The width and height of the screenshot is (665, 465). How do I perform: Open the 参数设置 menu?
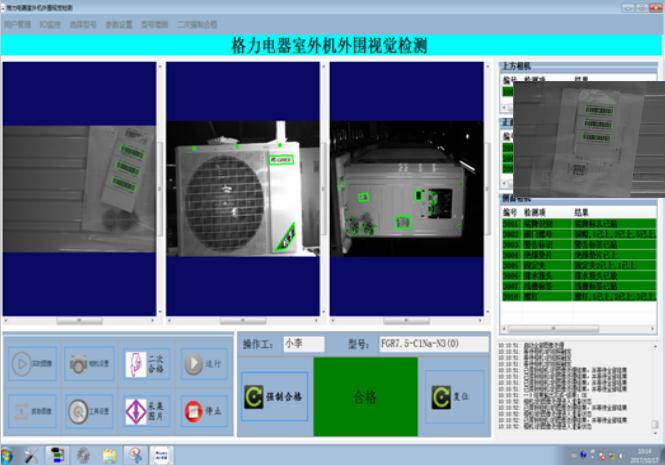(119, 25)
